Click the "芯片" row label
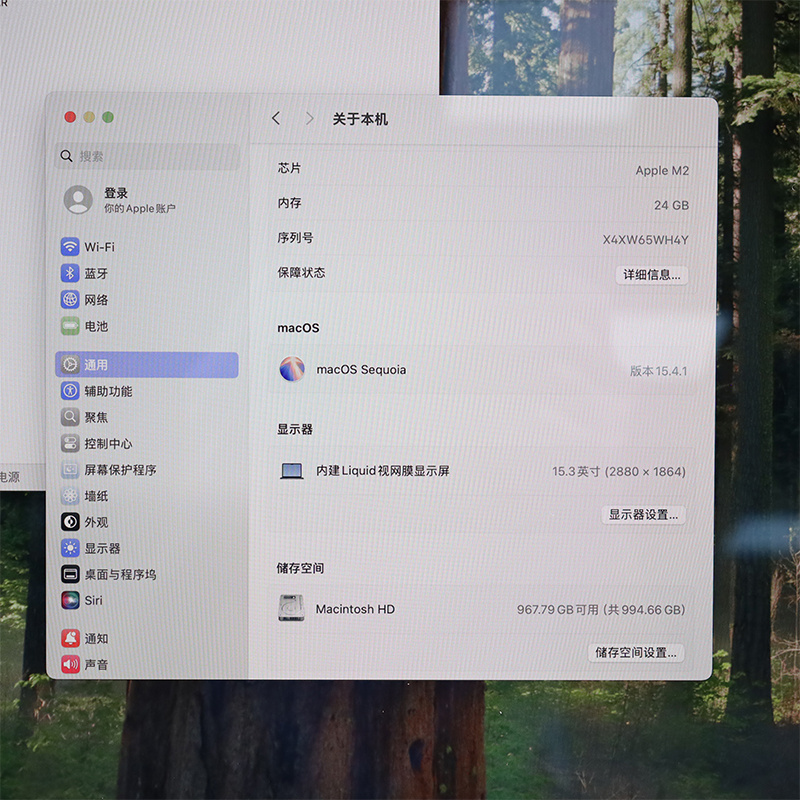This screenshot has width=800, height=800. tap(289, 168)
